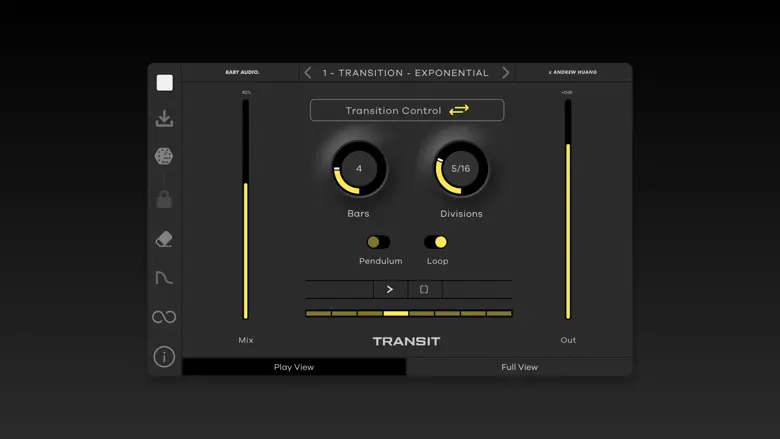Click the dice randomize icon
The image size is (780, 439).
coord(164,156)
